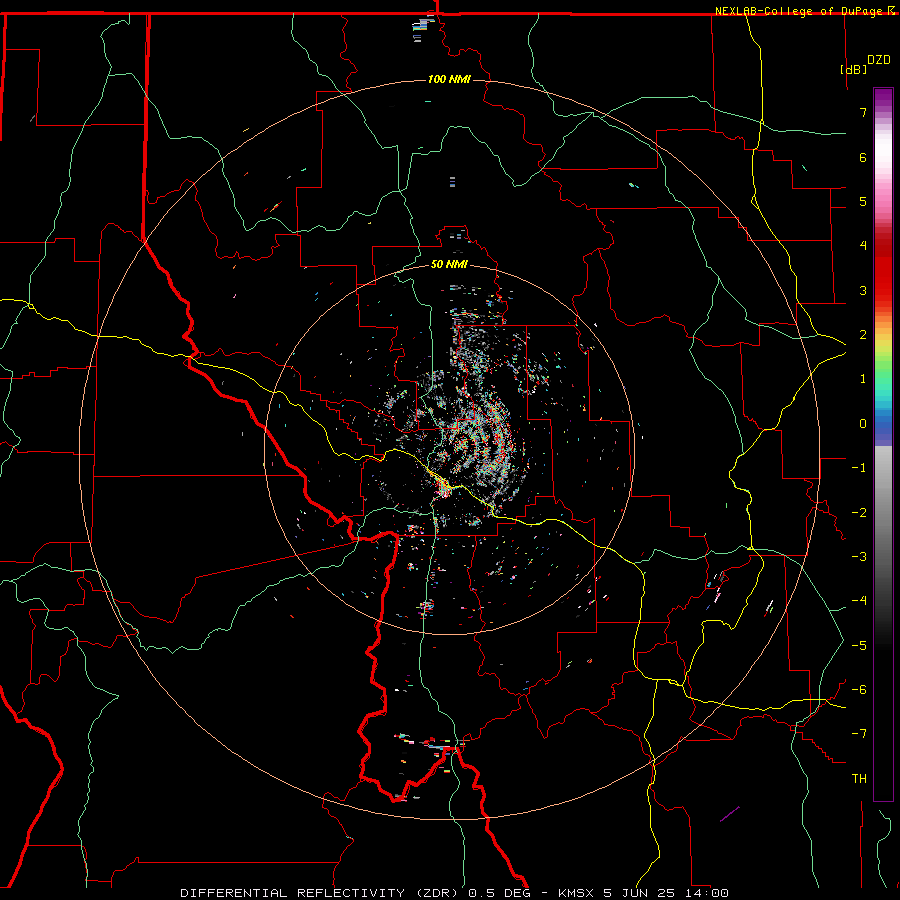The image size is (900, 900).
Task: Click the "[dB]" units label
Action: tap(854, 69)
